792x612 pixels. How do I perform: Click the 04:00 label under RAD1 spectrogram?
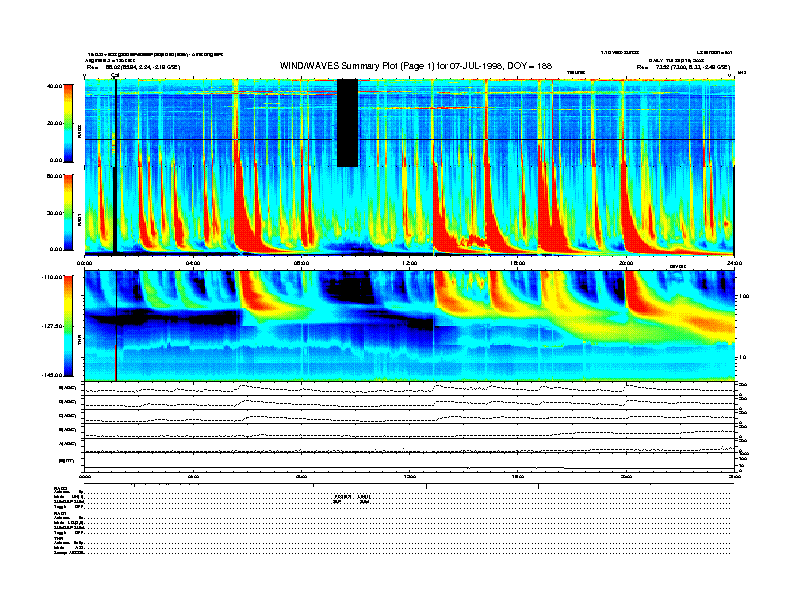click(192, 263)
